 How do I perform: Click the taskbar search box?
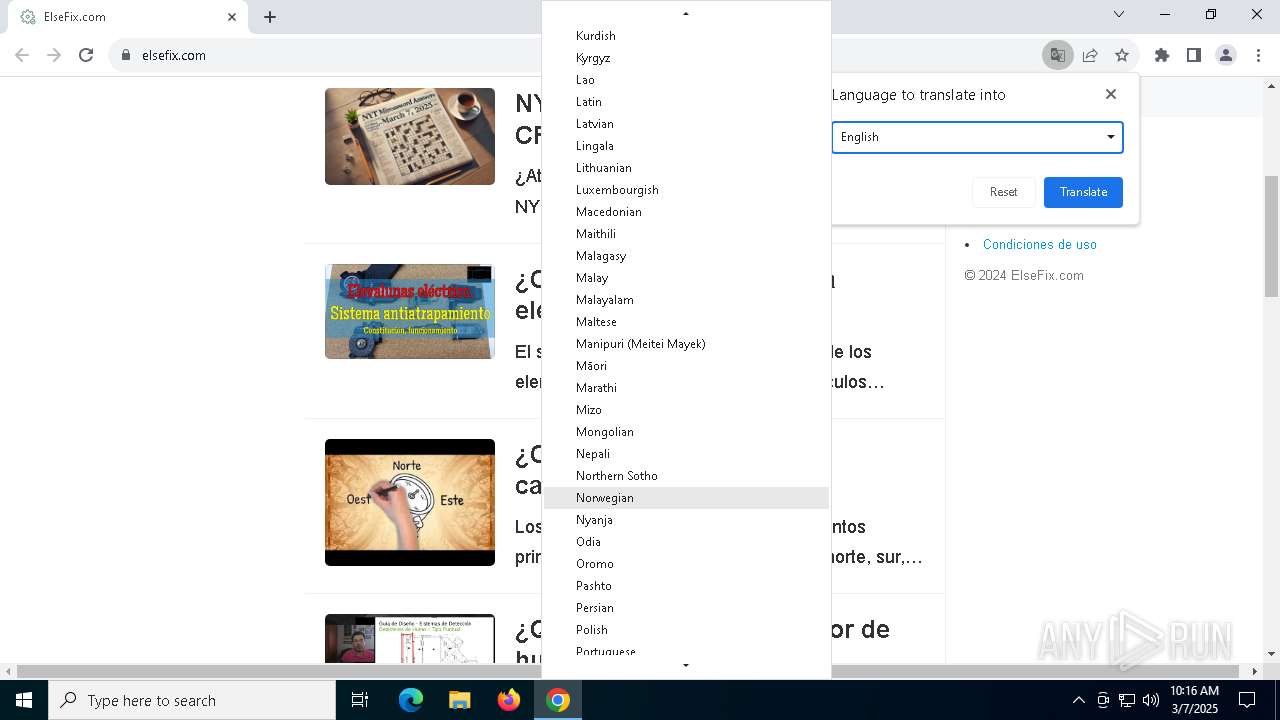click(x=192, y=700)
